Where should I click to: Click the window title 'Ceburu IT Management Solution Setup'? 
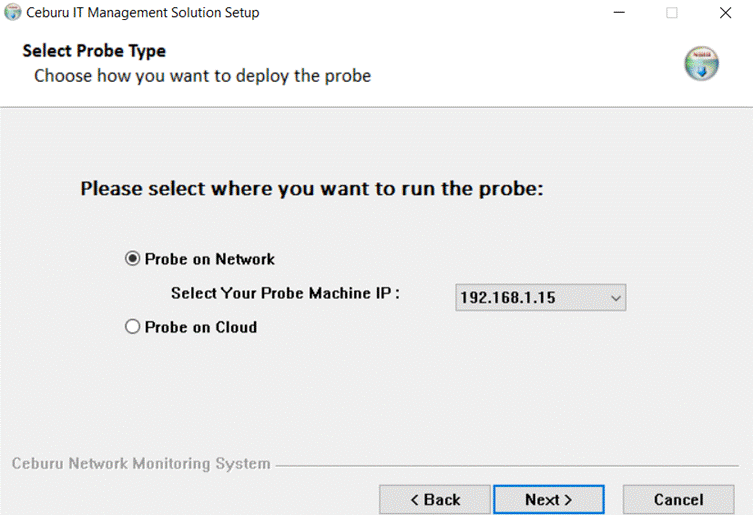[143, 12]
